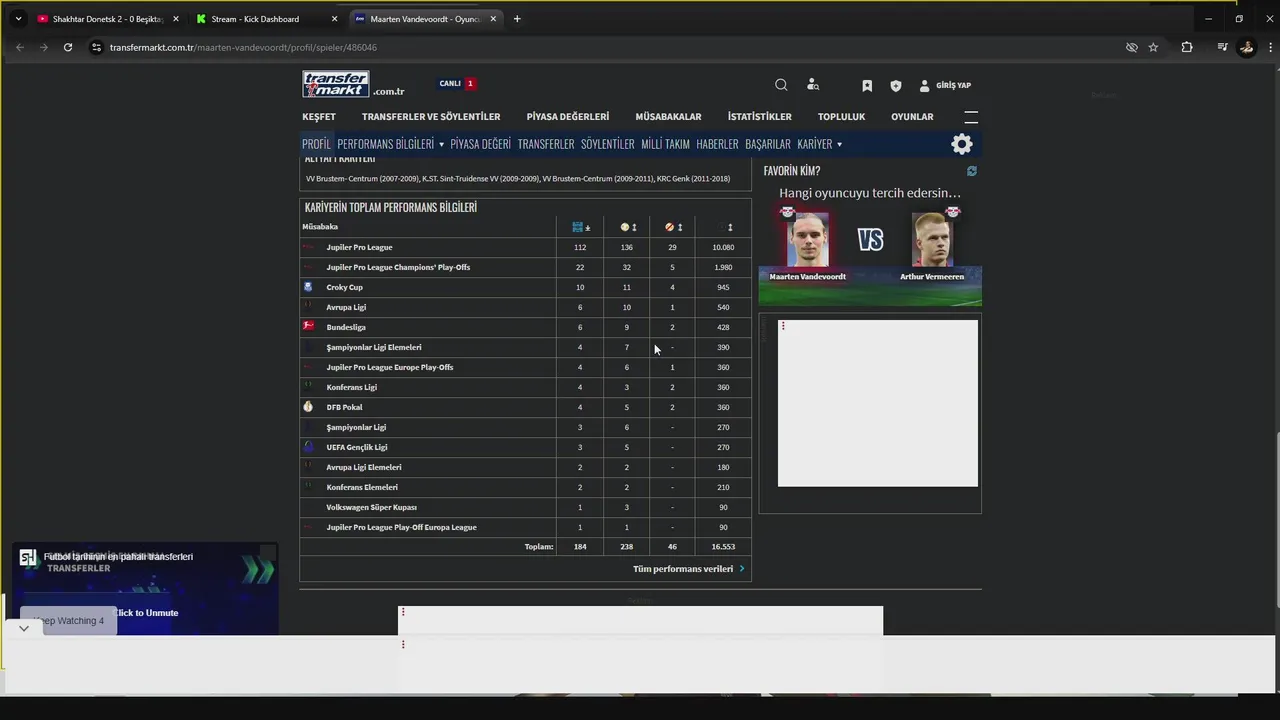The image size is (1280, 720).
Task: Open the KEŞFET main menu
Action: (319, 117)
